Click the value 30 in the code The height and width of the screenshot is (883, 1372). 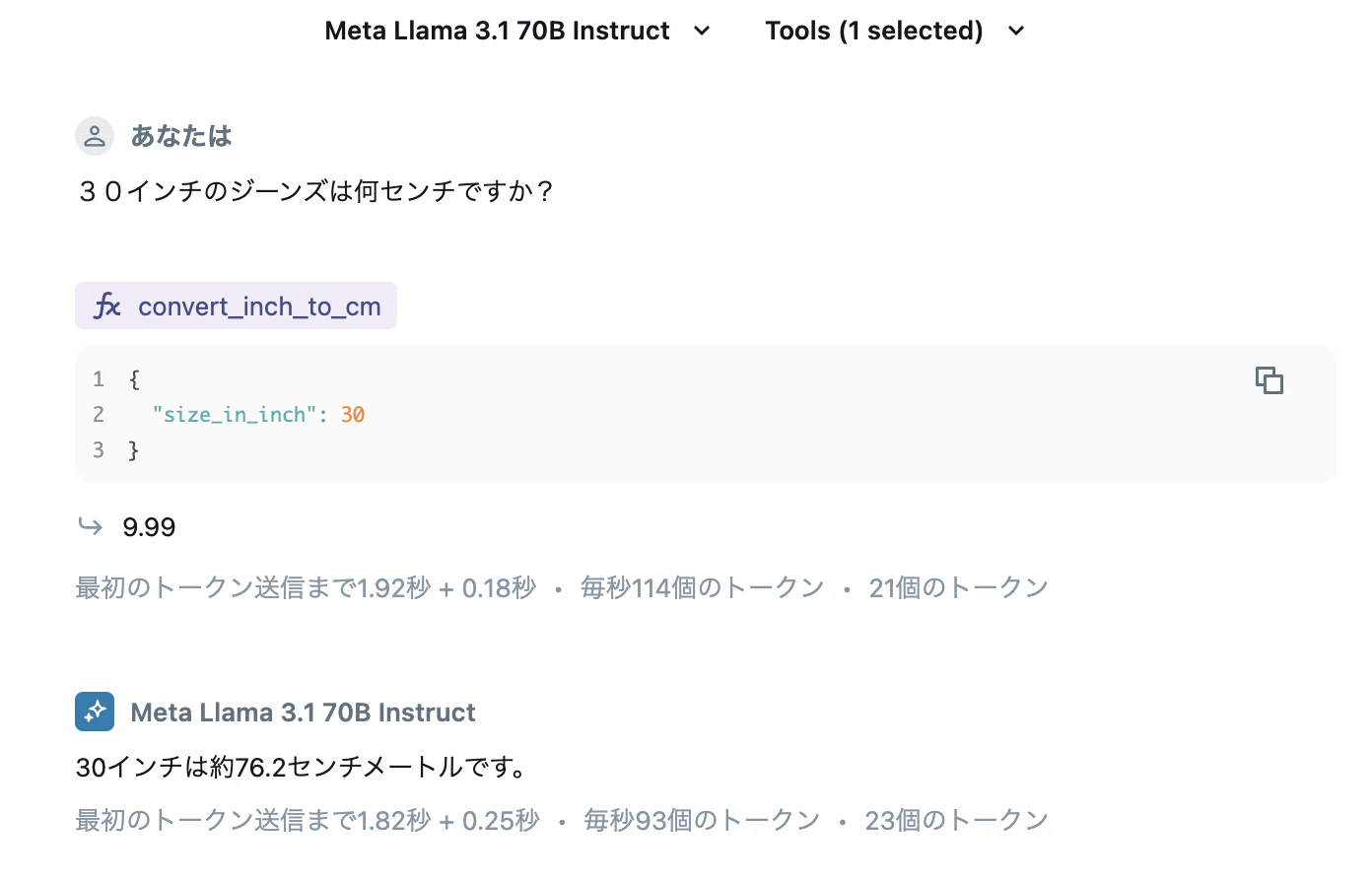tap(353, 415)
